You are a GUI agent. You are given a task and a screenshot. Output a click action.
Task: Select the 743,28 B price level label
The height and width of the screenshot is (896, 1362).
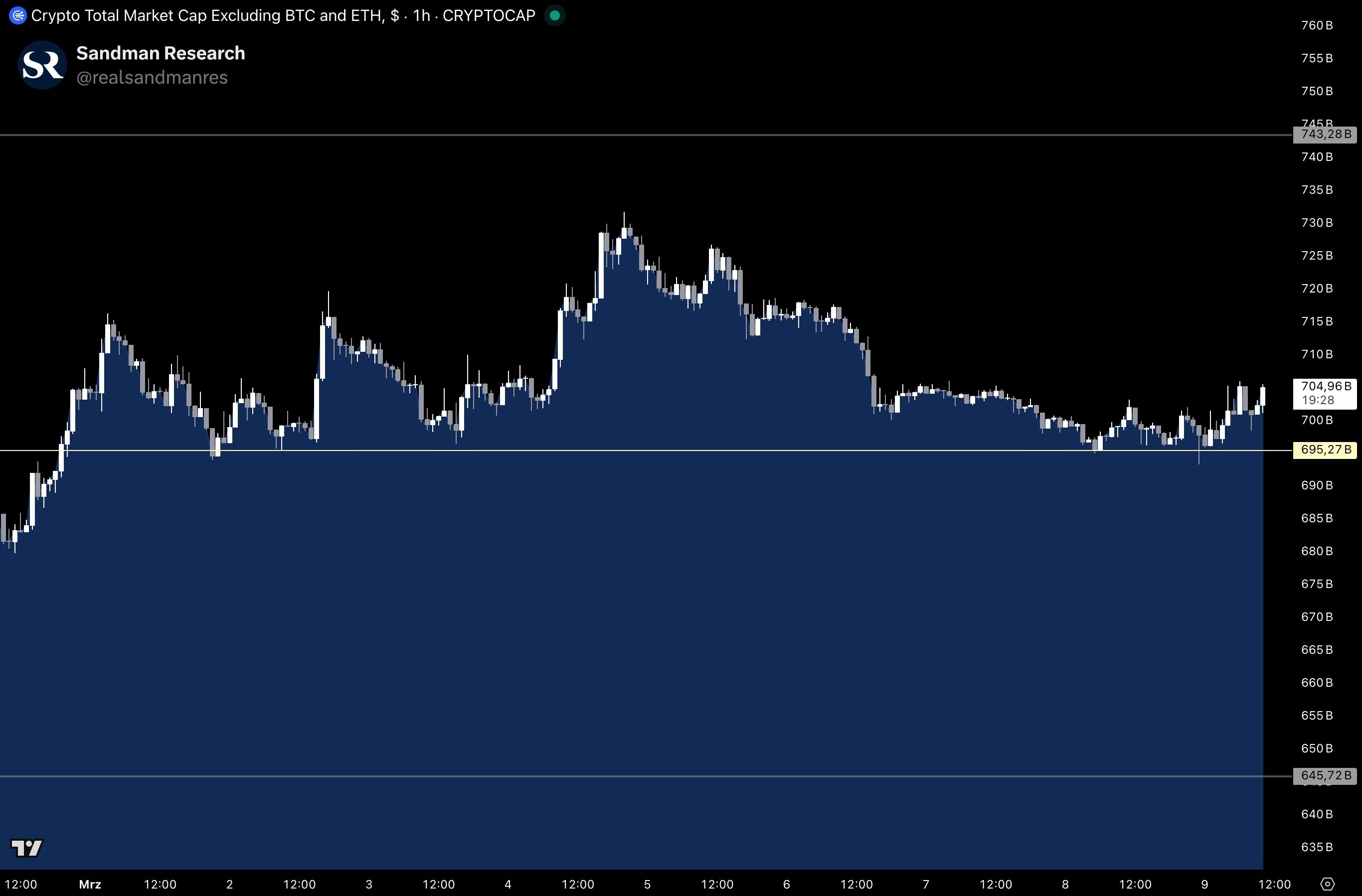[x=1326, y=135]
